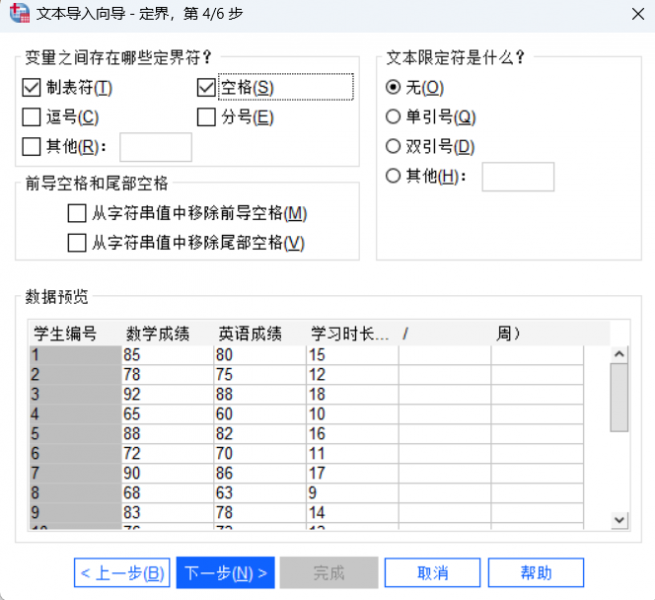Click the 上一步(B) back button
This screenshot has height=600, width=655.
(122, 573)
